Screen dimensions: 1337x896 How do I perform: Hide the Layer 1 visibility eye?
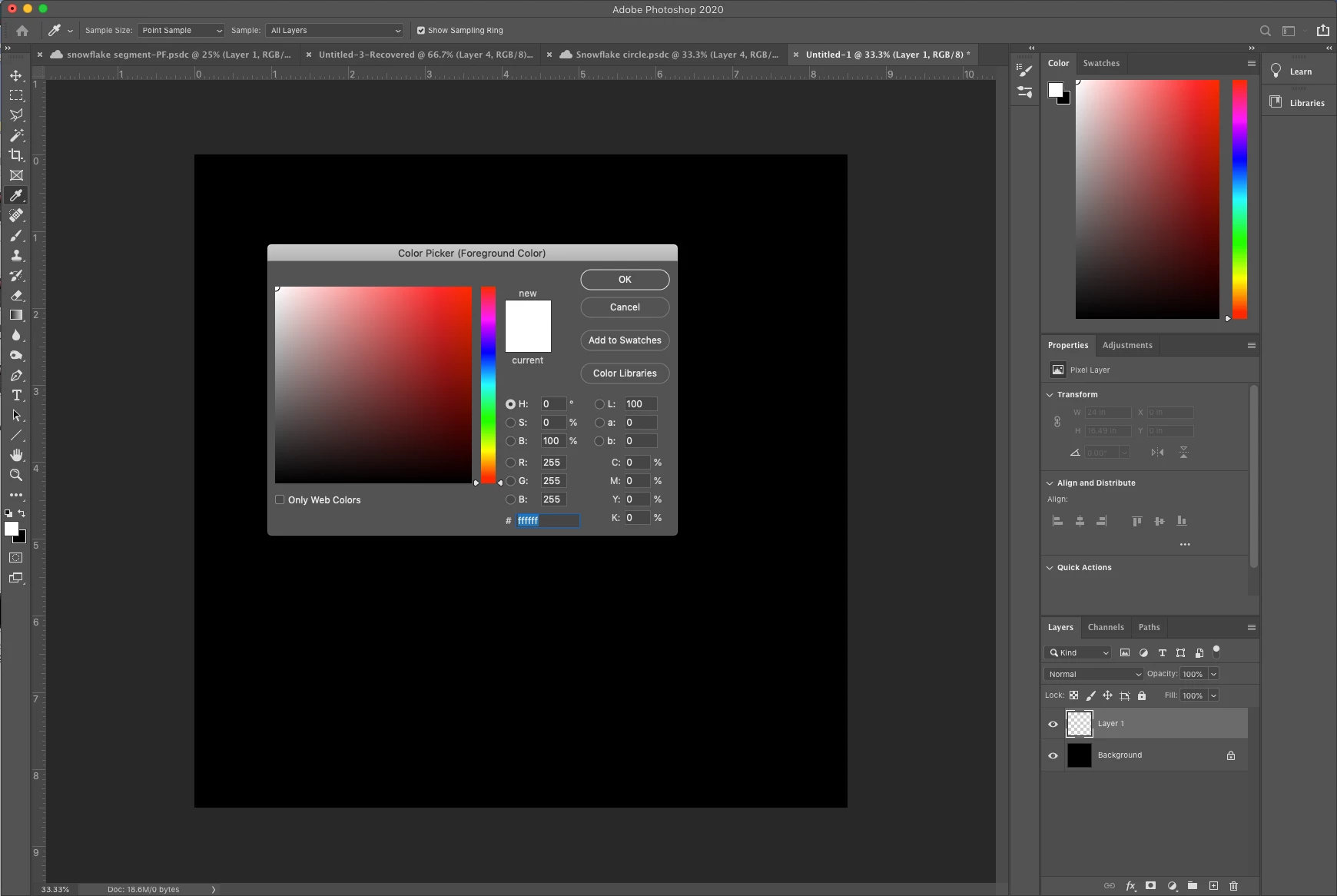coord(1053,724)
